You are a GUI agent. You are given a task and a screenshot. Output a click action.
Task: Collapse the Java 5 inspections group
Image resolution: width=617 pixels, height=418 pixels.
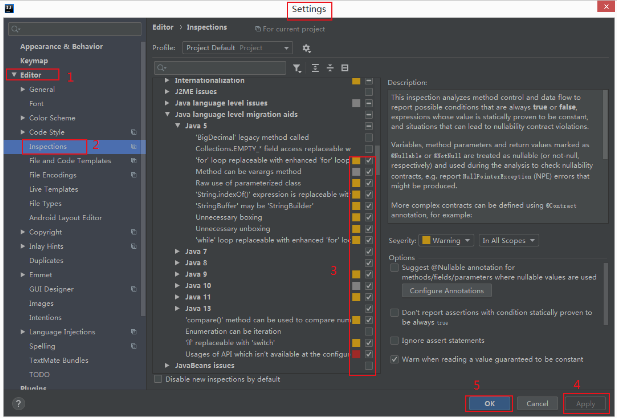click(x=178, y=126)
